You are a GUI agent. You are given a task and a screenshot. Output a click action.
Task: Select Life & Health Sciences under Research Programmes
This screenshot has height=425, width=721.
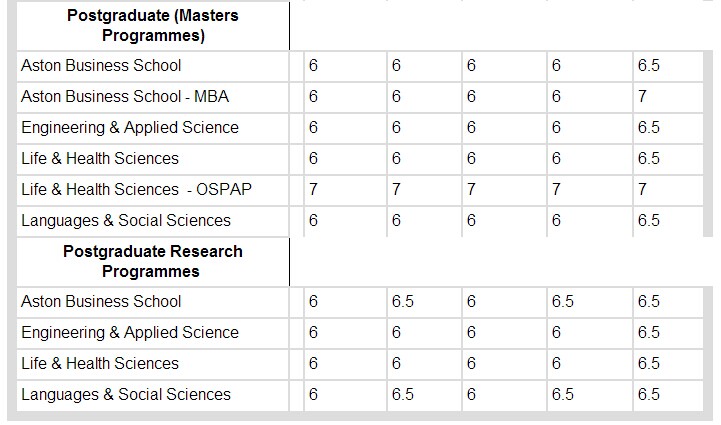tap(100, 363)
